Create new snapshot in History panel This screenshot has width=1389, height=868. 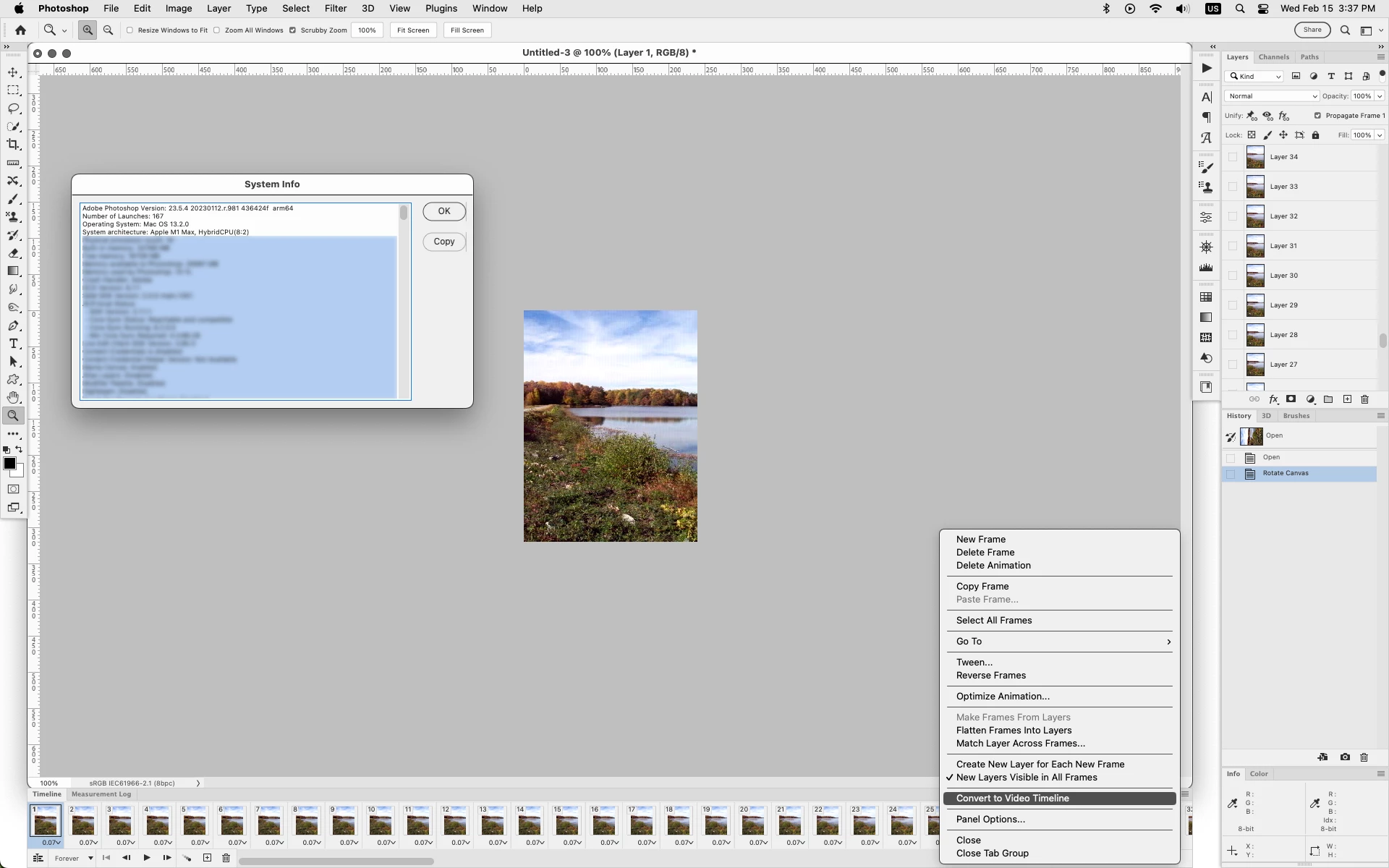[1345, 757]
